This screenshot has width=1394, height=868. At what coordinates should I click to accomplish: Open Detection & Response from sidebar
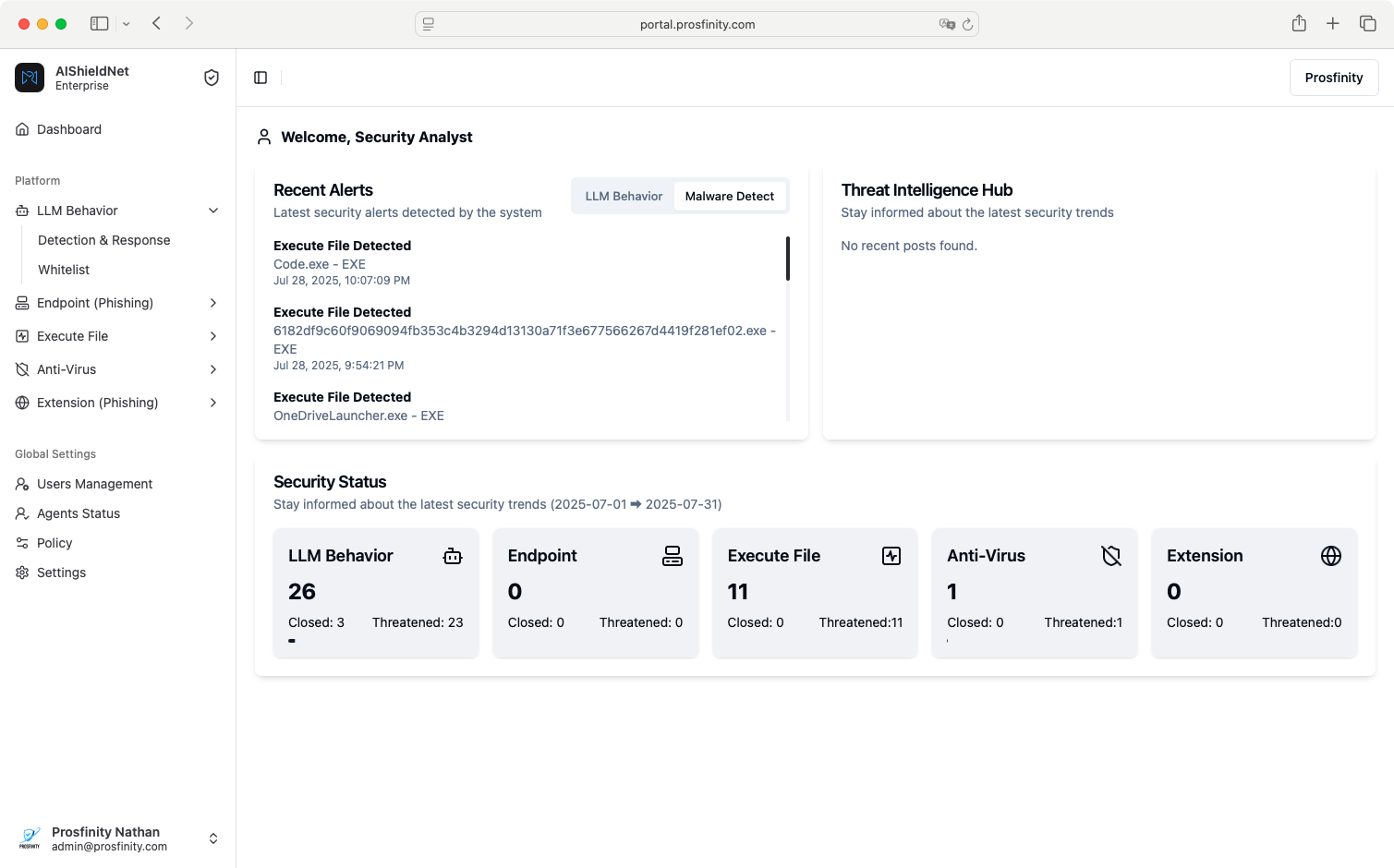tap(103, 240)
